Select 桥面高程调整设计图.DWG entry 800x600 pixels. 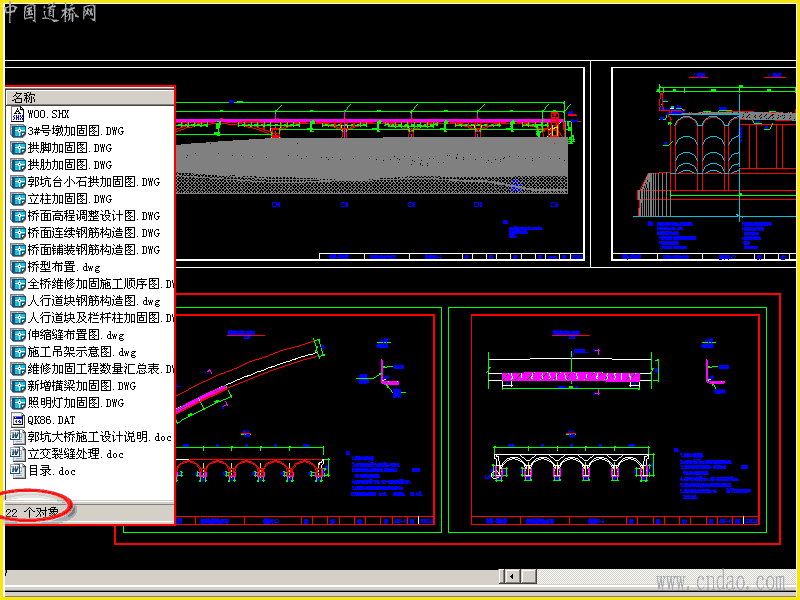point(93,216)
